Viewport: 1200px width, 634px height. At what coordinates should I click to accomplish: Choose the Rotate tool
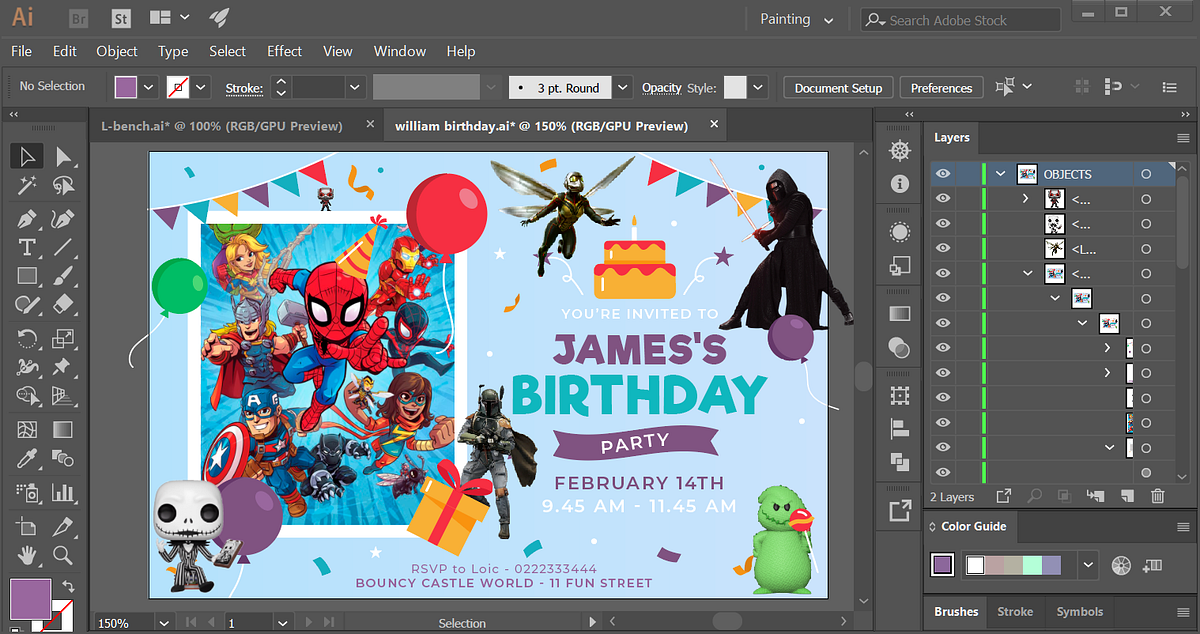point(27,338)
